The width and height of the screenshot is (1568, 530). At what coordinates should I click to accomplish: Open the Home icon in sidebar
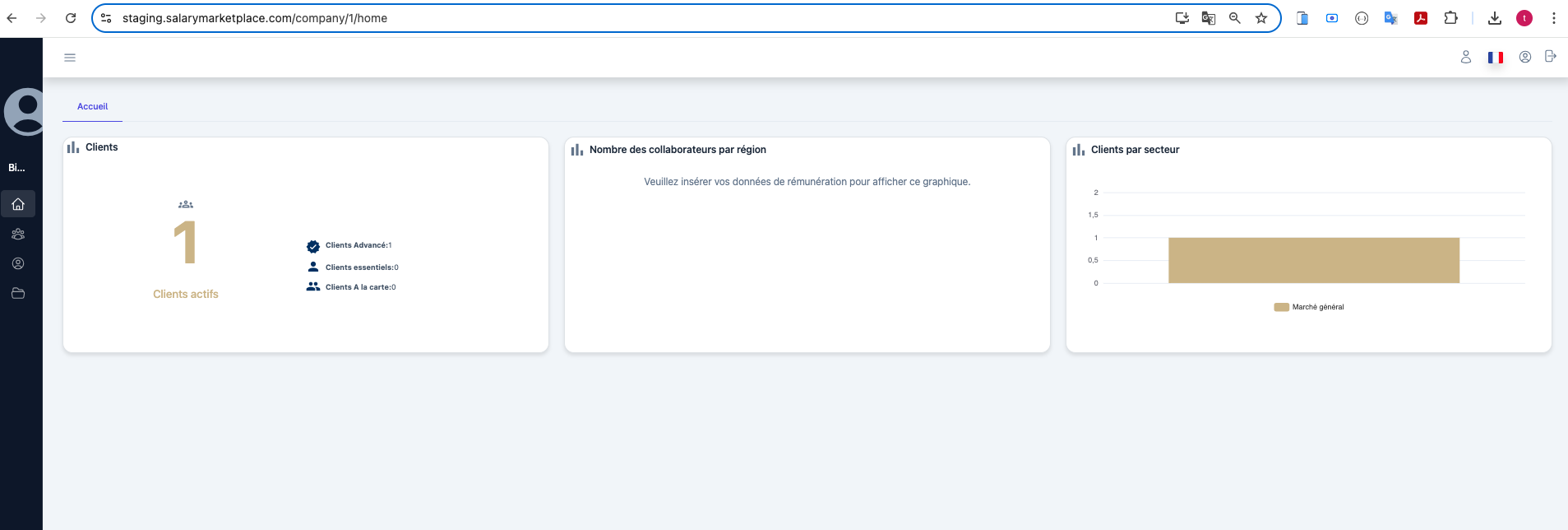(18, 204)
